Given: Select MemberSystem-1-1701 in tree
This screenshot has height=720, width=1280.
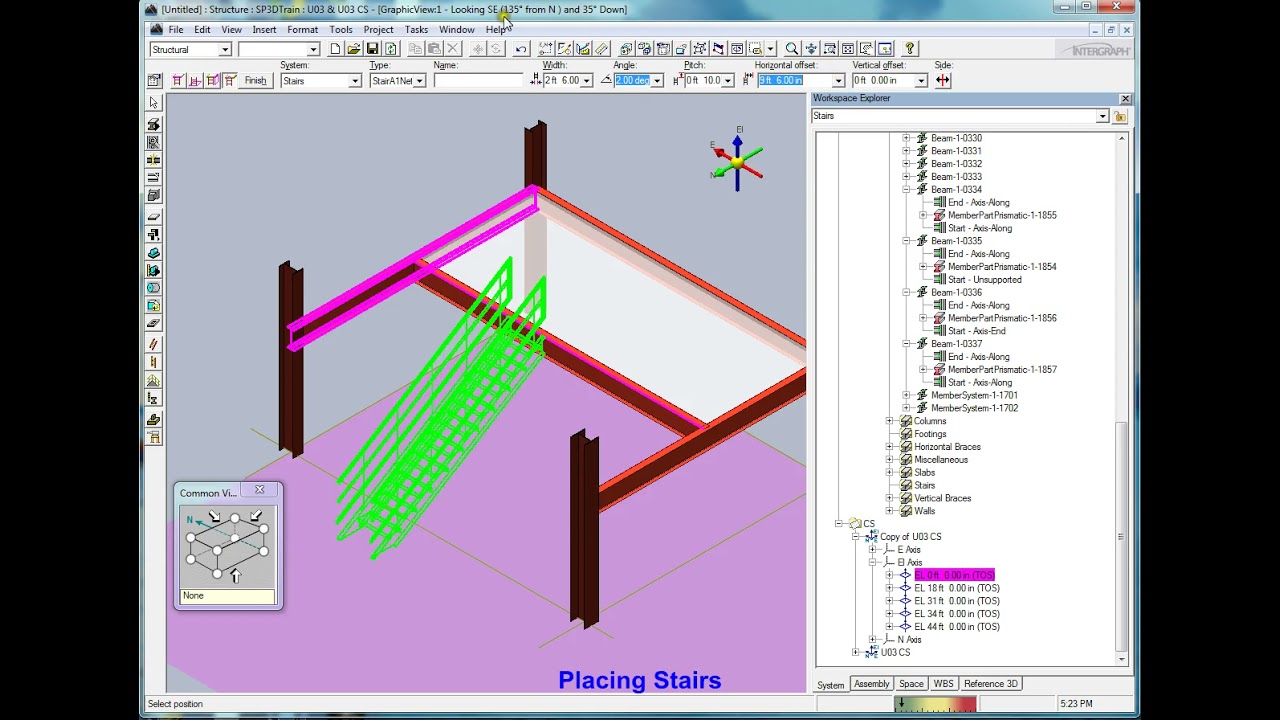Looking at the screenshot, I should tap(974, 395).
